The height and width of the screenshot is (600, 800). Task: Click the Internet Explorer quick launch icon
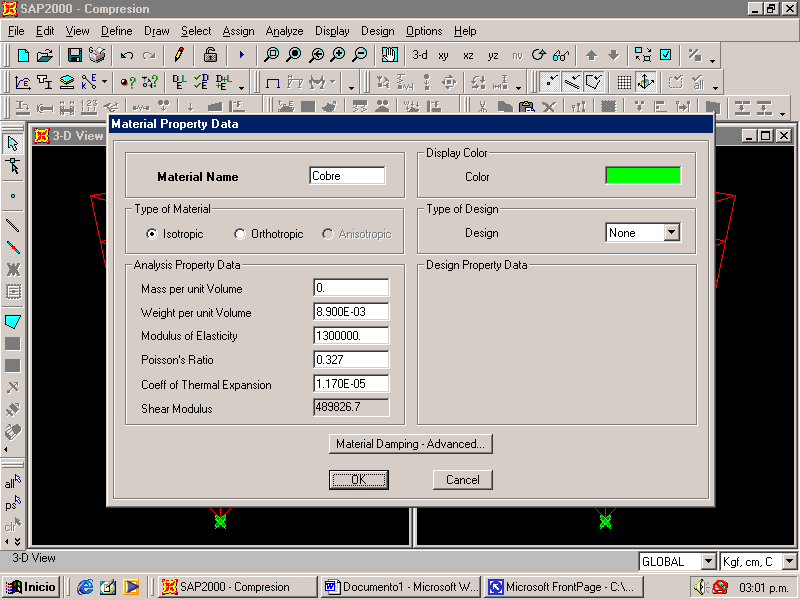(85, 587)
